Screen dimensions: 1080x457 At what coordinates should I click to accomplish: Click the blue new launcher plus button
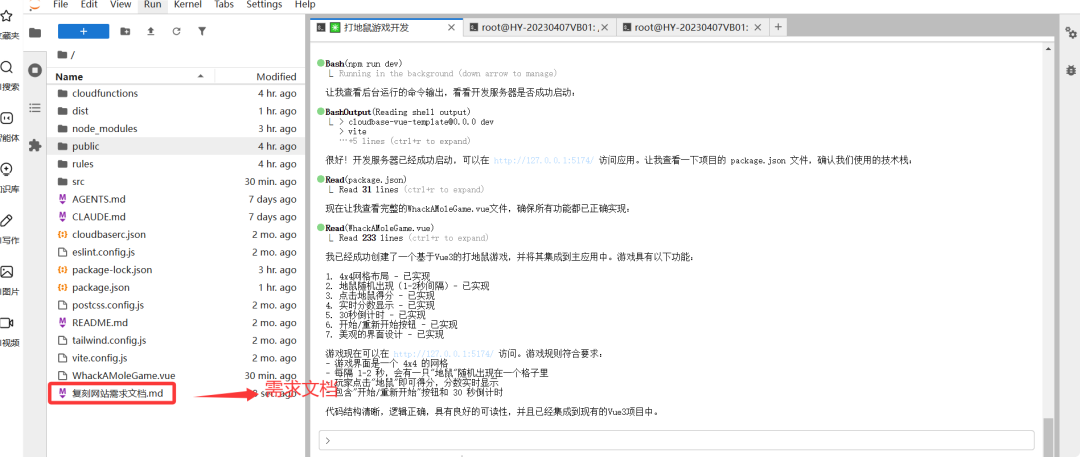coord(83,31)
